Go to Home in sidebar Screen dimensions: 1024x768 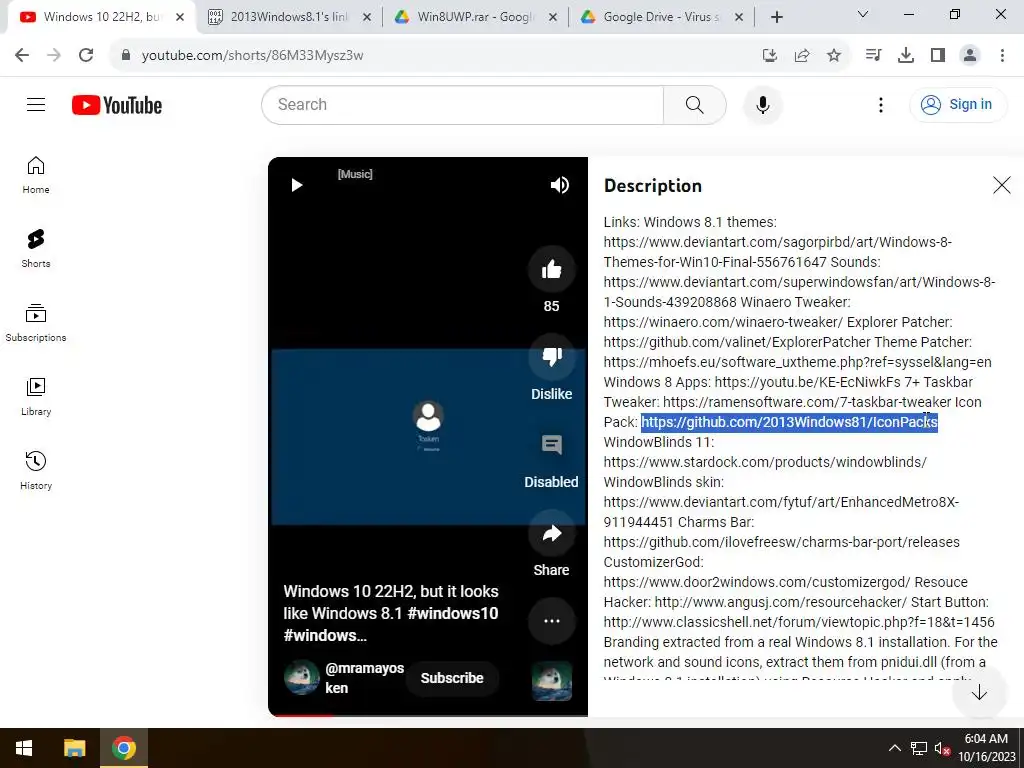[36, 175]
